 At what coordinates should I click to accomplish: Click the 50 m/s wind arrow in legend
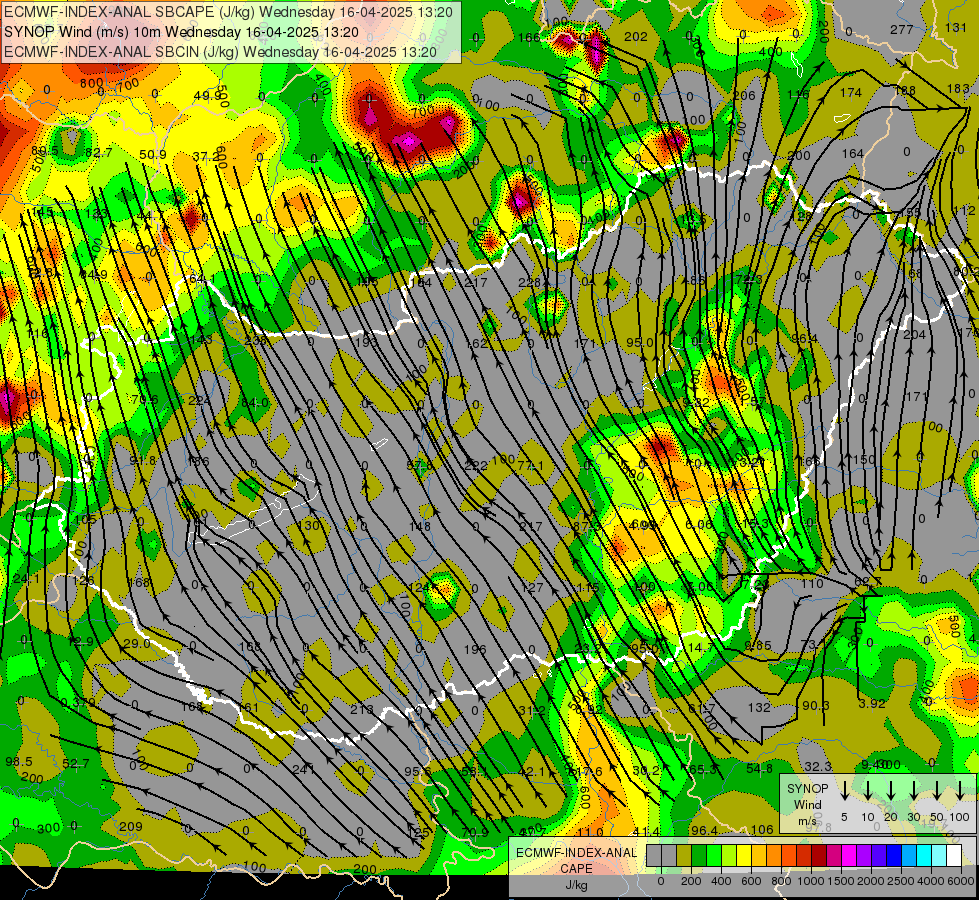pos(937,791)
